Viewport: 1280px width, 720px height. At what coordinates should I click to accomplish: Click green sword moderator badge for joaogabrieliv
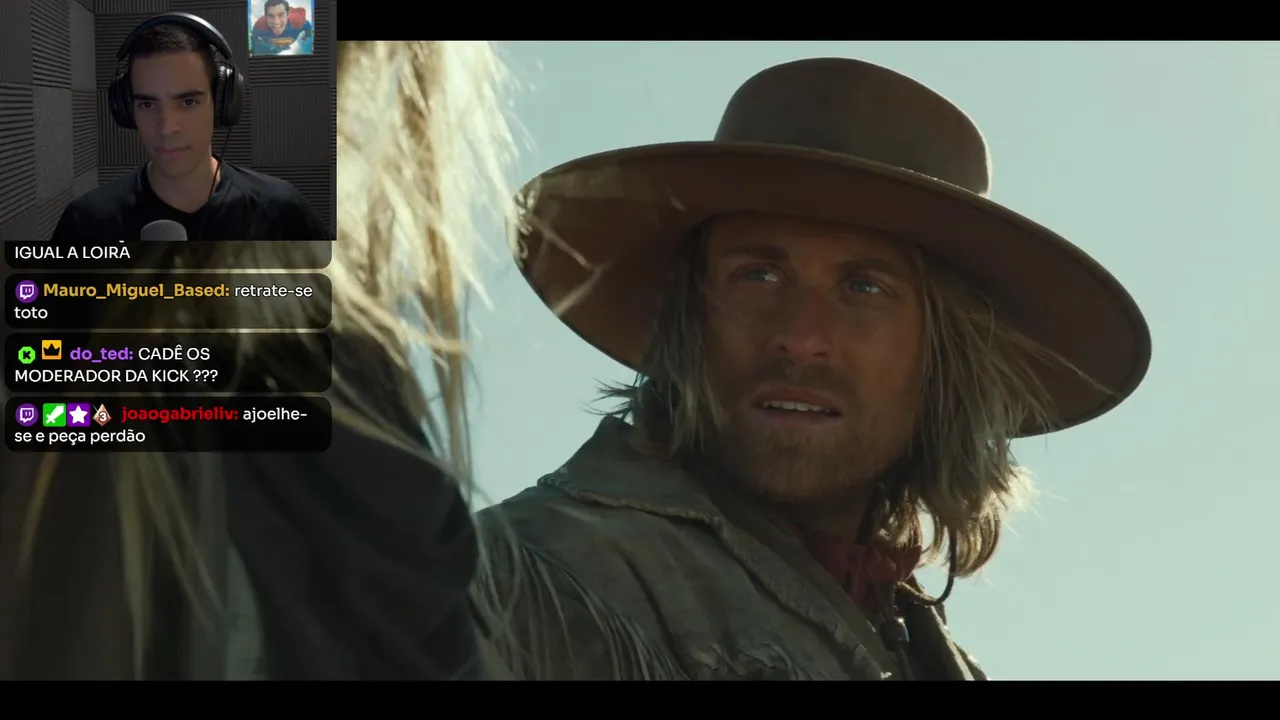(x=53, y=415)
